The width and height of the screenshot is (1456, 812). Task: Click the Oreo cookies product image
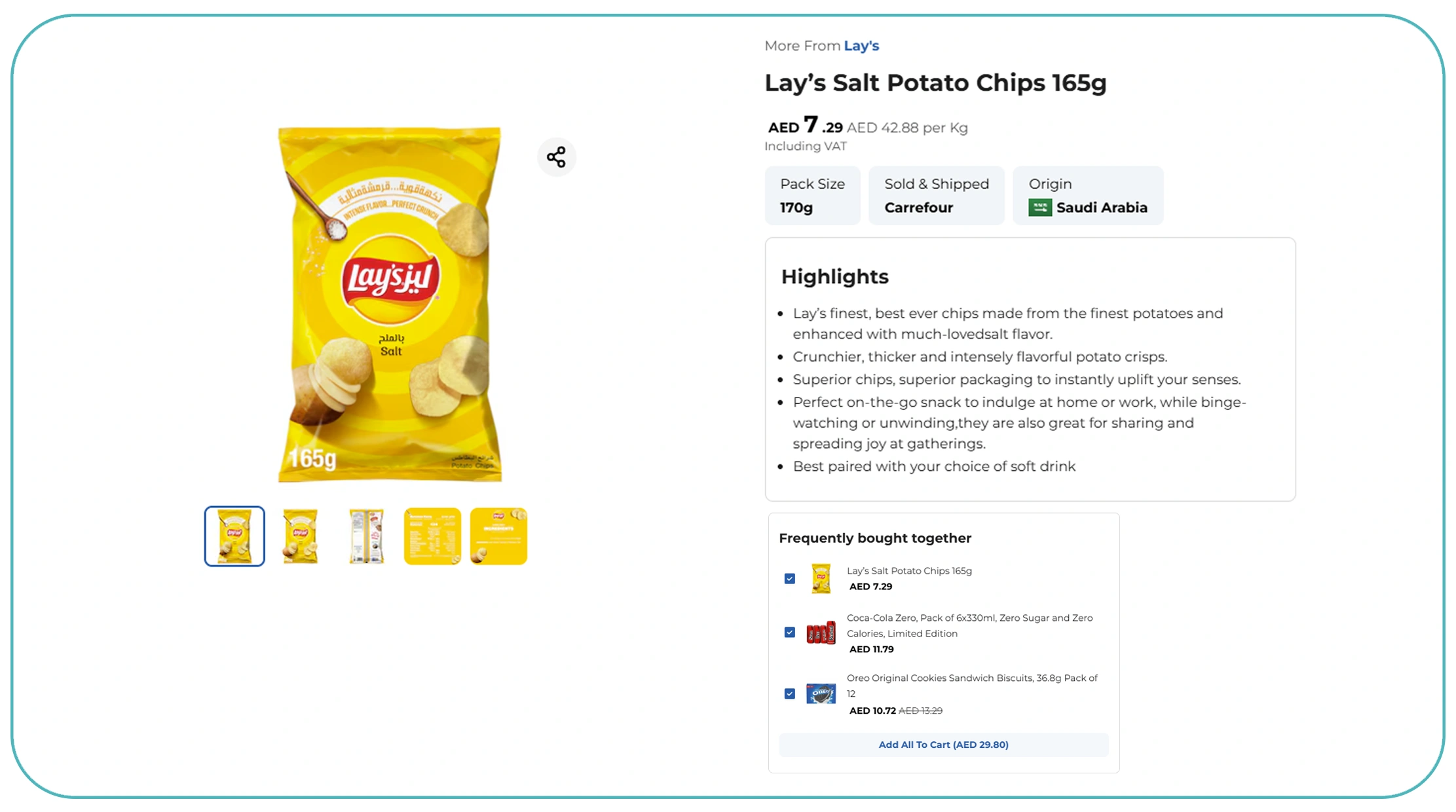(821, 693)
